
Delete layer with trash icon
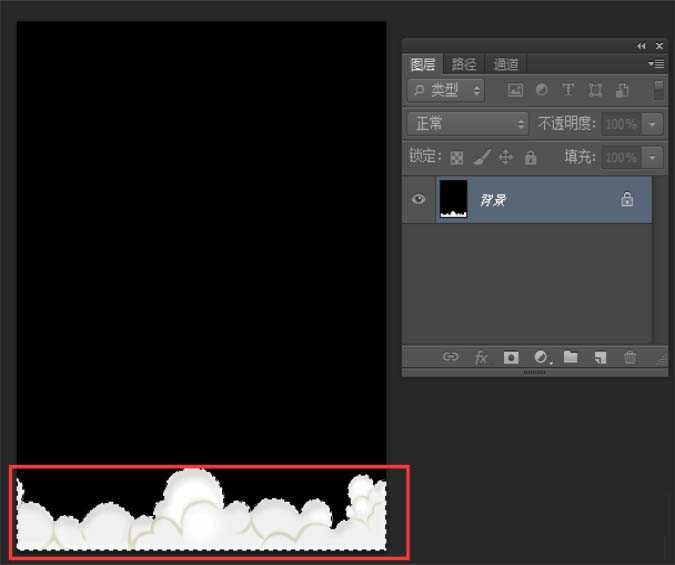coord(630,358)
